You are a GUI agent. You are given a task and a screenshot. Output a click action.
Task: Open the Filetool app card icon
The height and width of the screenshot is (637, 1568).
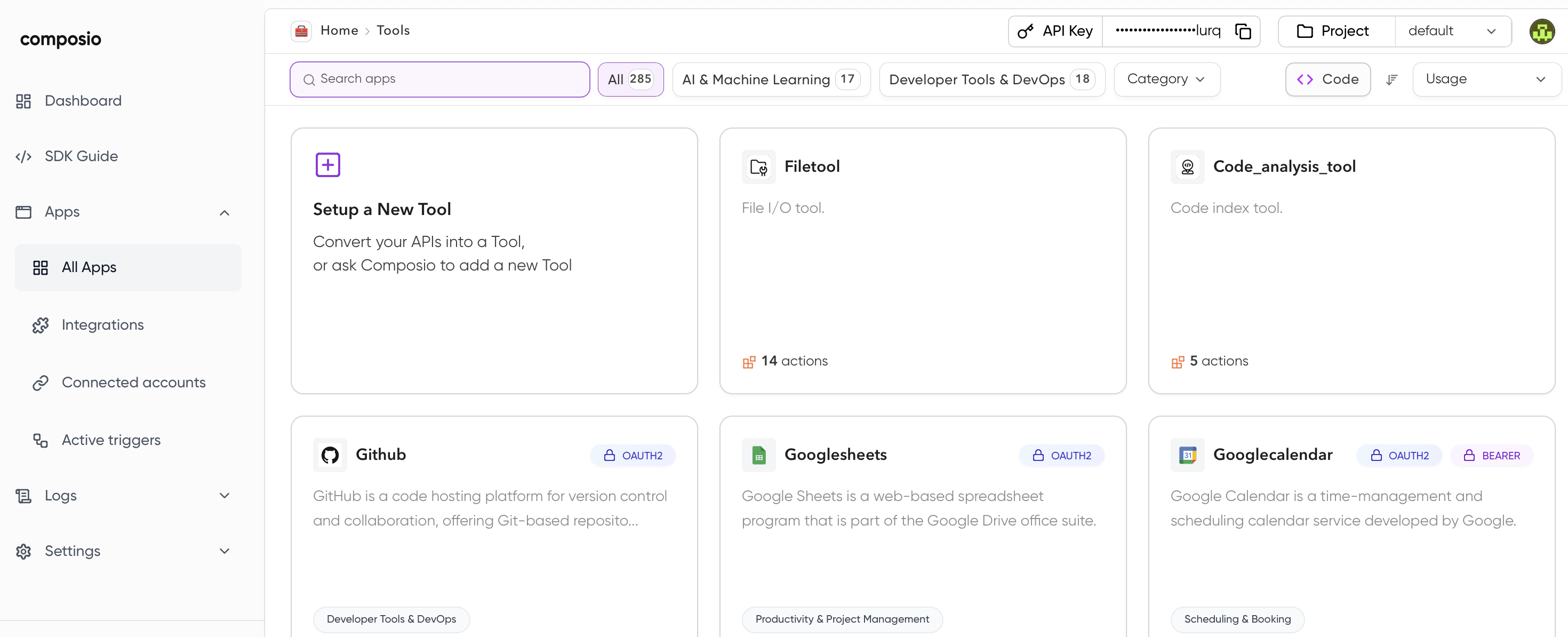(x=758, y=166)
